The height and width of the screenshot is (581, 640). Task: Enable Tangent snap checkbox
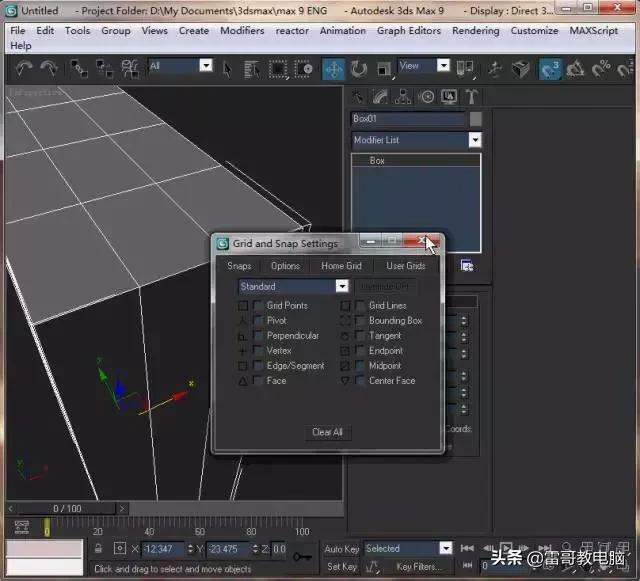click(360, 335)
